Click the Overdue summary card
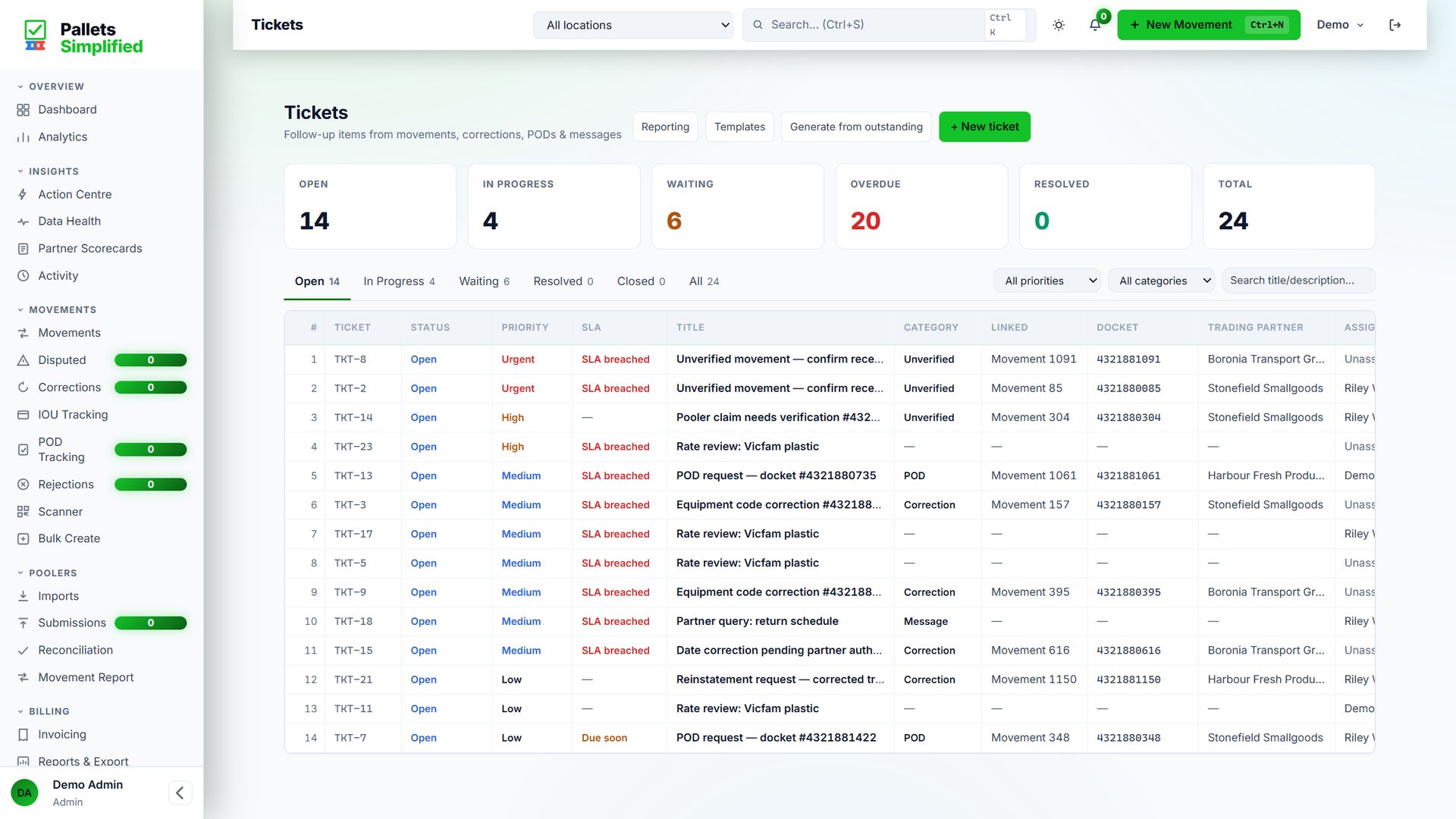Viewport: 1456px width, 819px height. [921, 206]
